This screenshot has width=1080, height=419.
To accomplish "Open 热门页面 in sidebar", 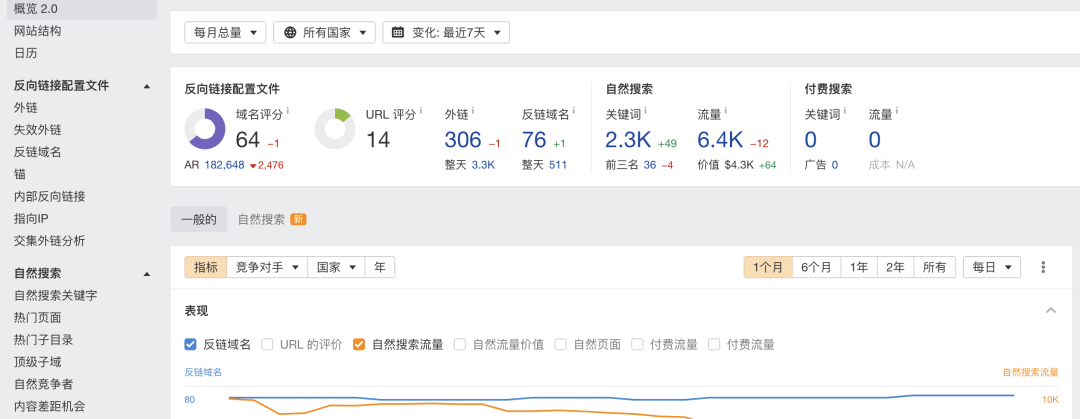I will point(37,318).
